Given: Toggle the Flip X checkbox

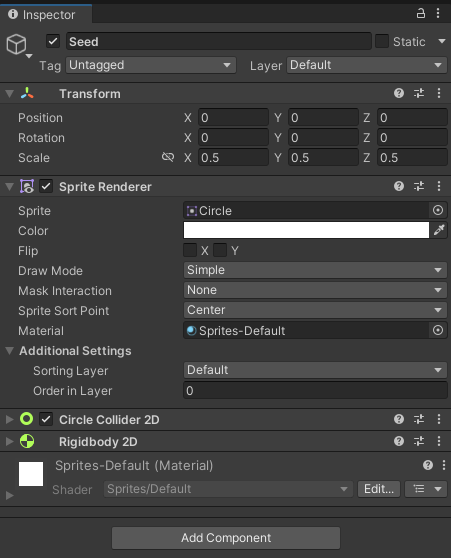Looking at the screenshot, I should [x=190, y=250].
